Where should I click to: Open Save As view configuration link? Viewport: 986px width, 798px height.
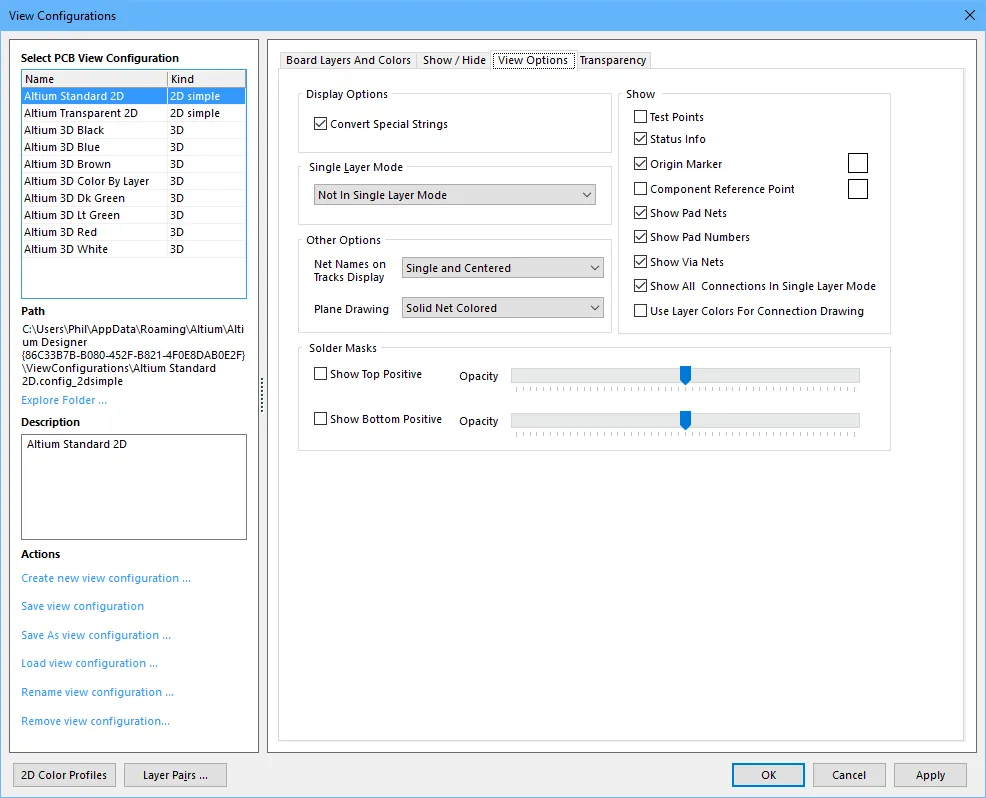96,635
